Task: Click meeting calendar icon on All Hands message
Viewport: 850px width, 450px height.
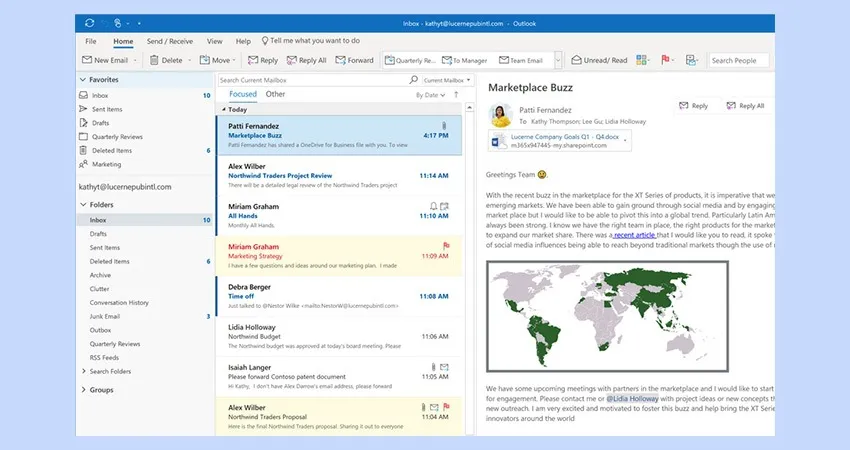Action: coord(445,206)
